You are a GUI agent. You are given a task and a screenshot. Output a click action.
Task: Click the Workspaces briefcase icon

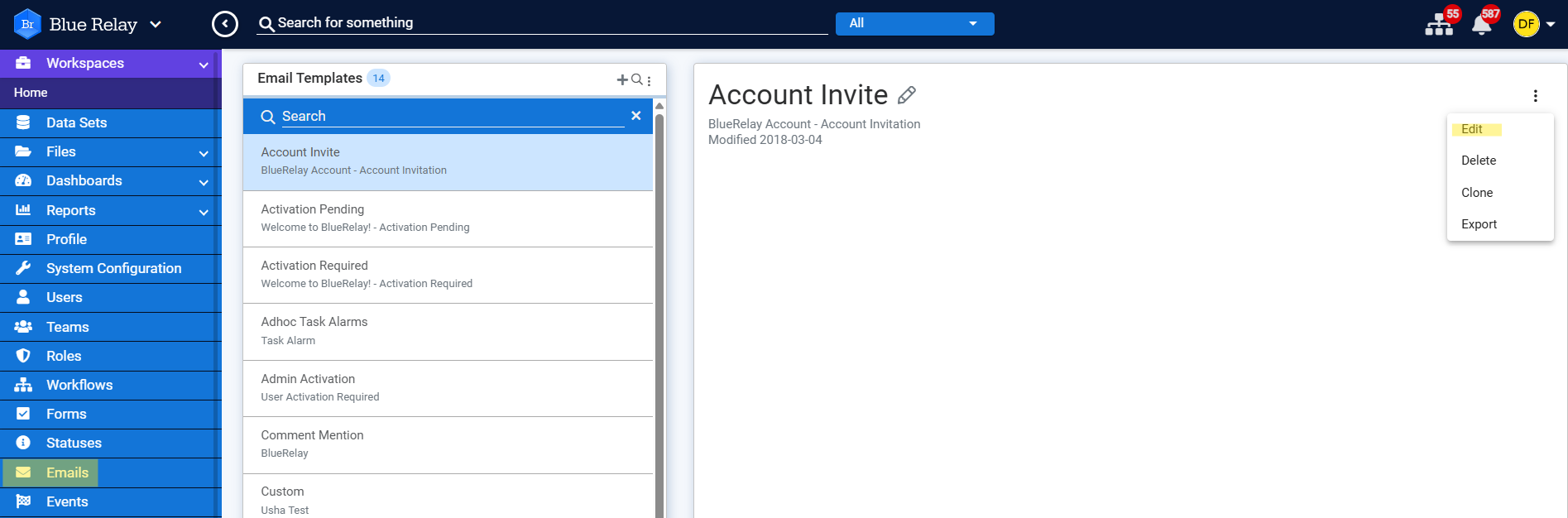pos(23,63)
